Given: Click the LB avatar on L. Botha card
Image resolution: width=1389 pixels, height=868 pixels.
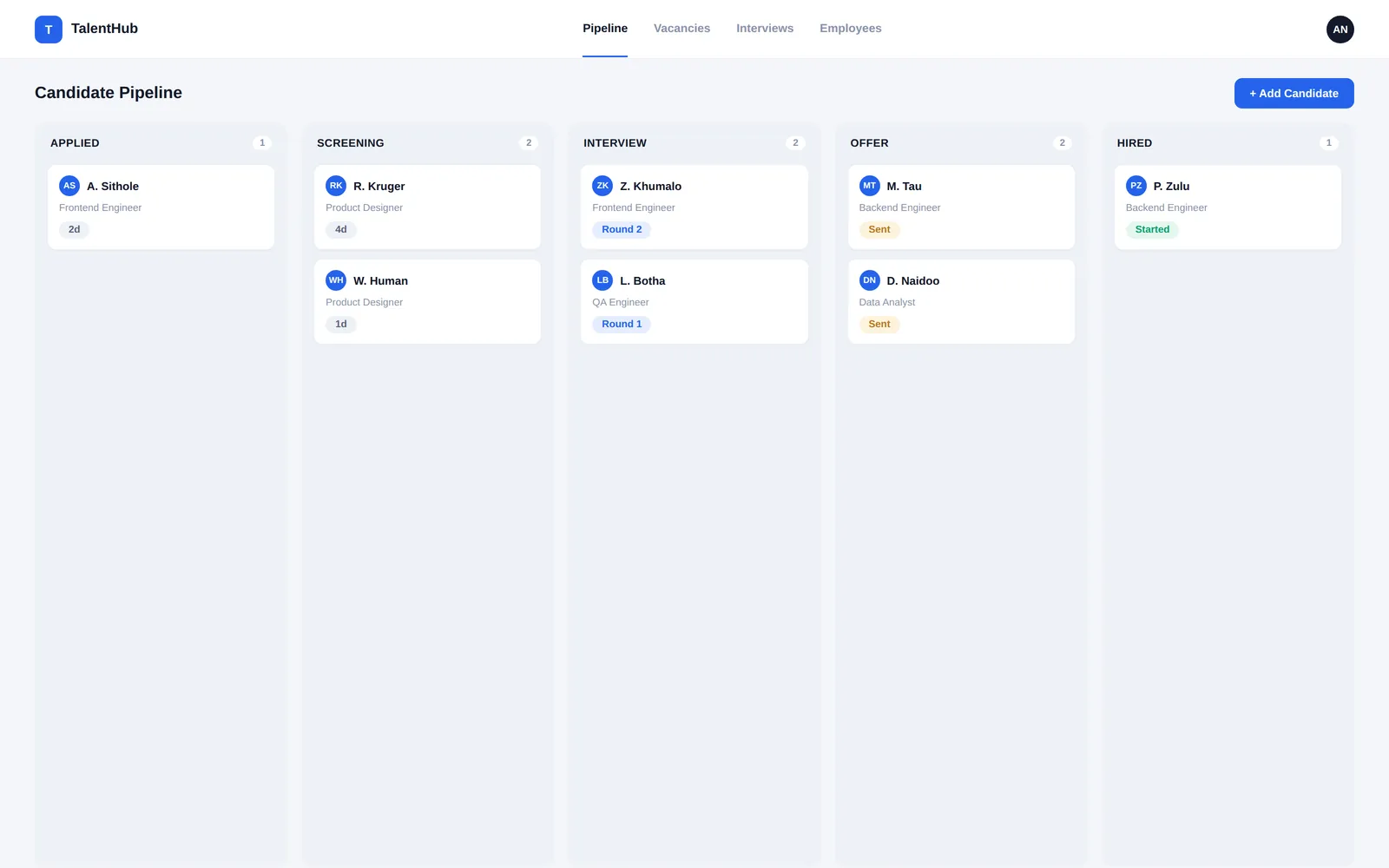Looking at the screenshot, I should pyautogui.click(x=602, y=280).
